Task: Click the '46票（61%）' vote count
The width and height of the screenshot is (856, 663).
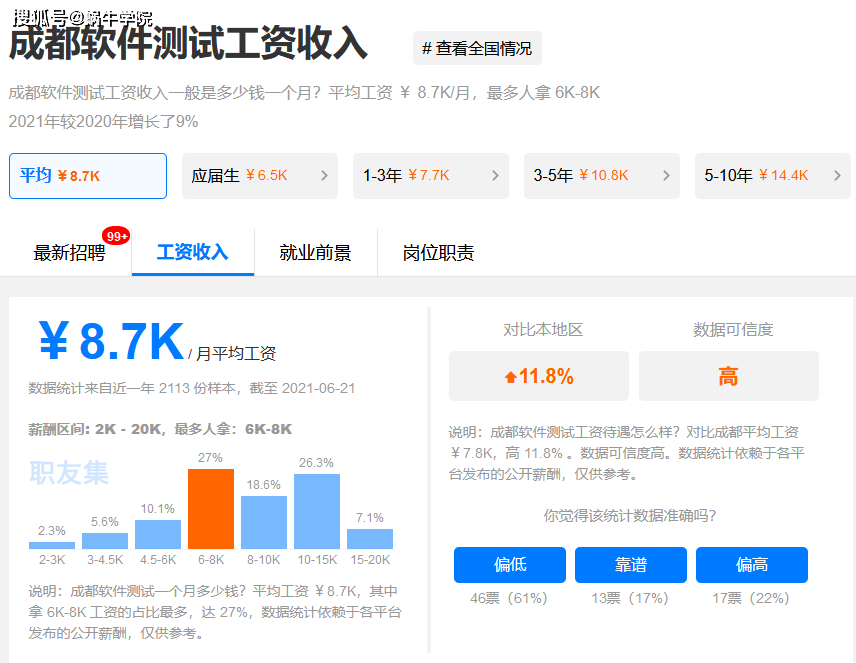Action: tap(509, 598)
